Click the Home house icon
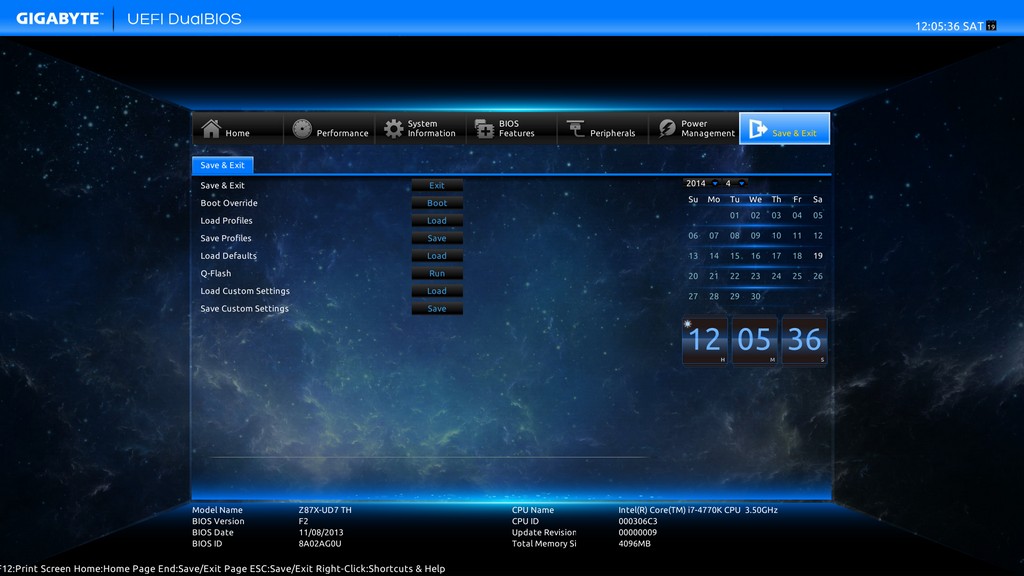This screenshot has height=576, width=1024. [x=211, y=129]
